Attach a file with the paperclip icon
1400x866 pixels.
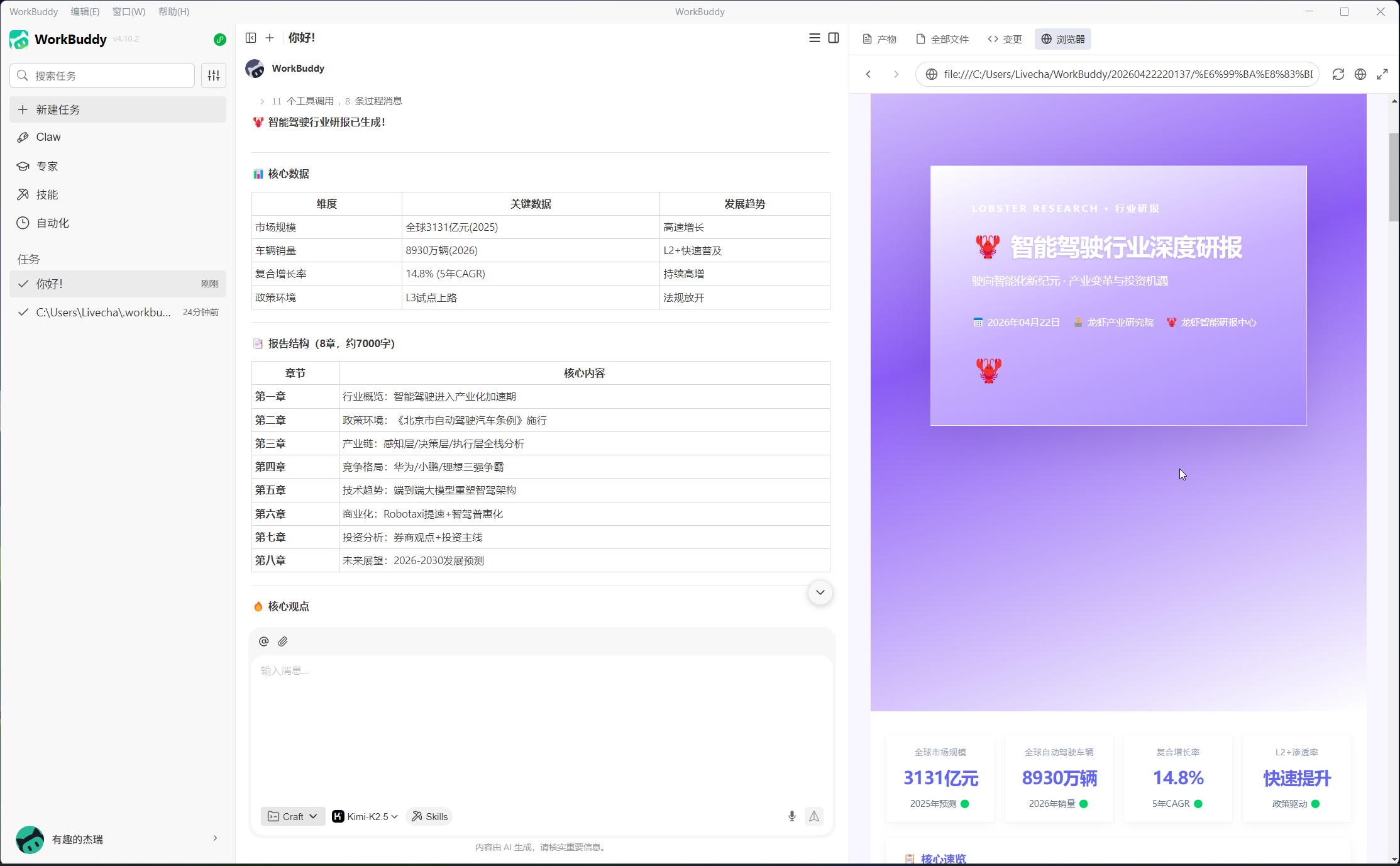point(283,641)
